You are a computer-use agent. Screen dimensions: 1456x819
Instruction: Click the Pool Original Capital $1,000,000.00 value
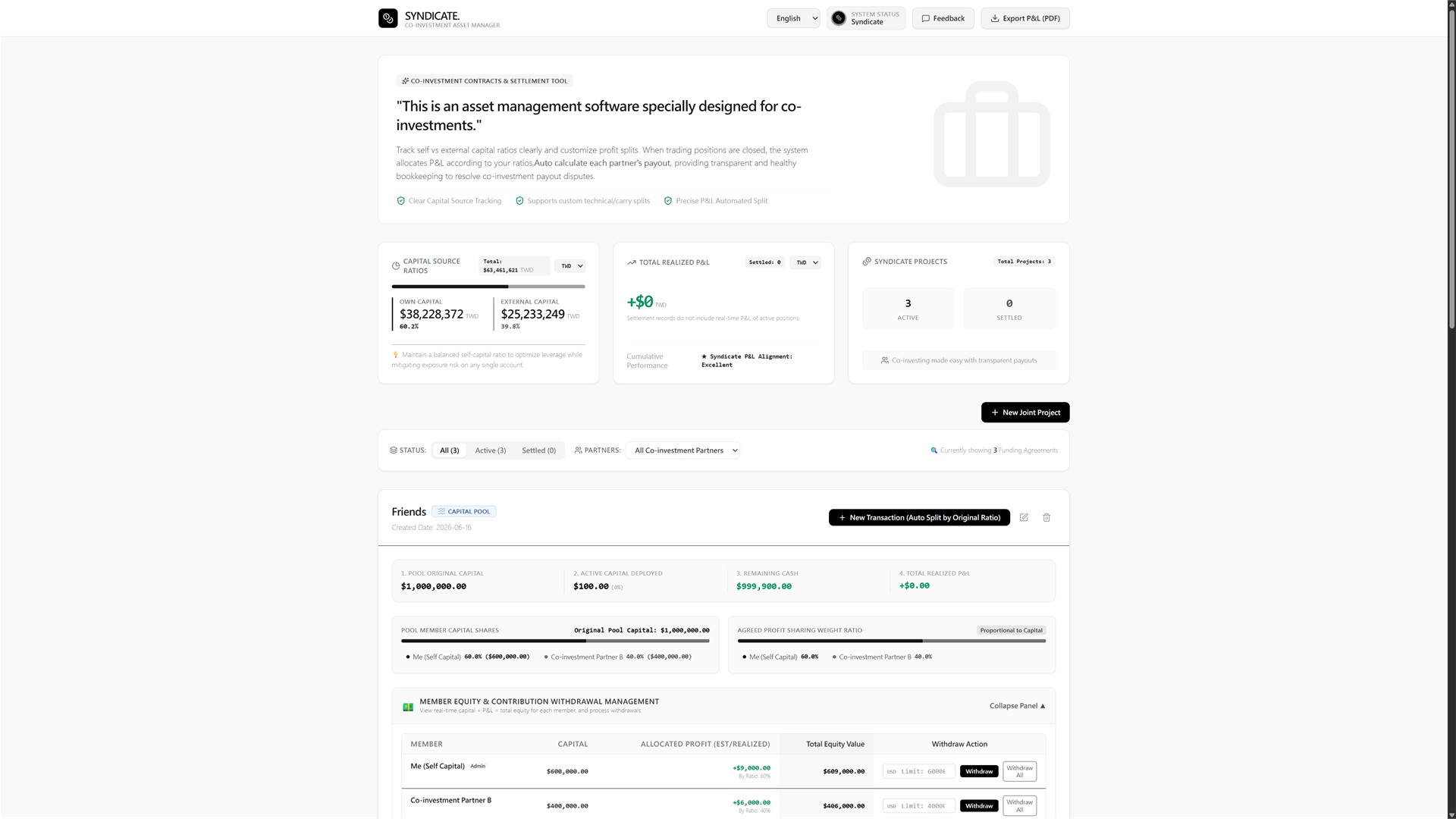434,586
